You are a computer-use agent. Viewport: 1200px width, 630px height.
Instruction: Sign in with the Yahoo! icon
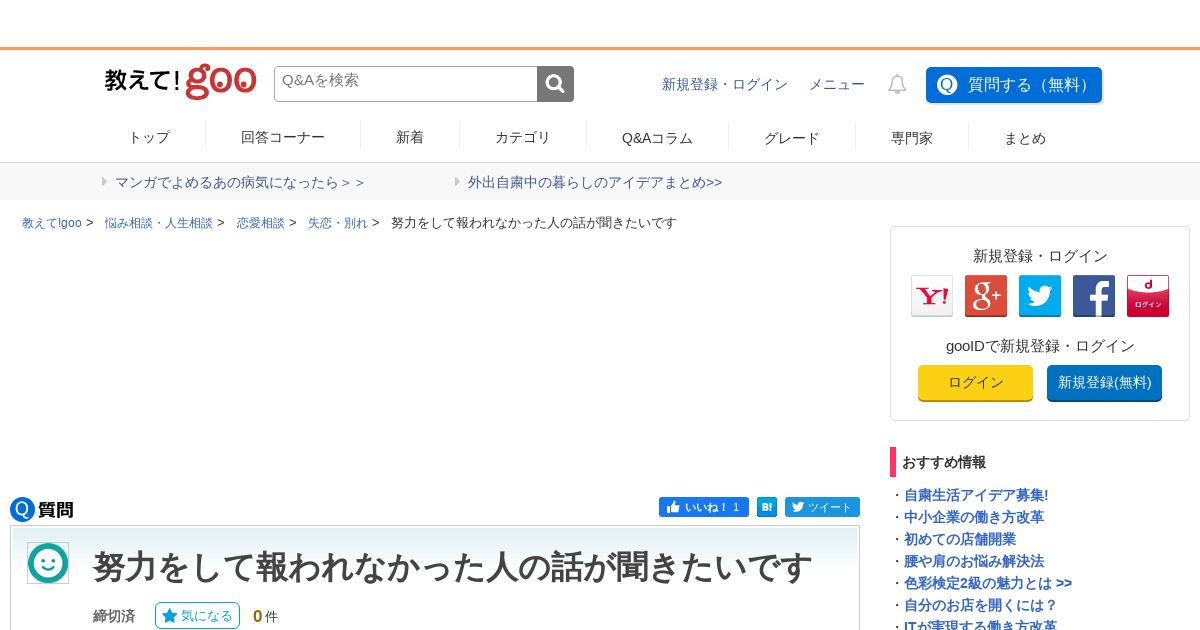coord(932,296)
